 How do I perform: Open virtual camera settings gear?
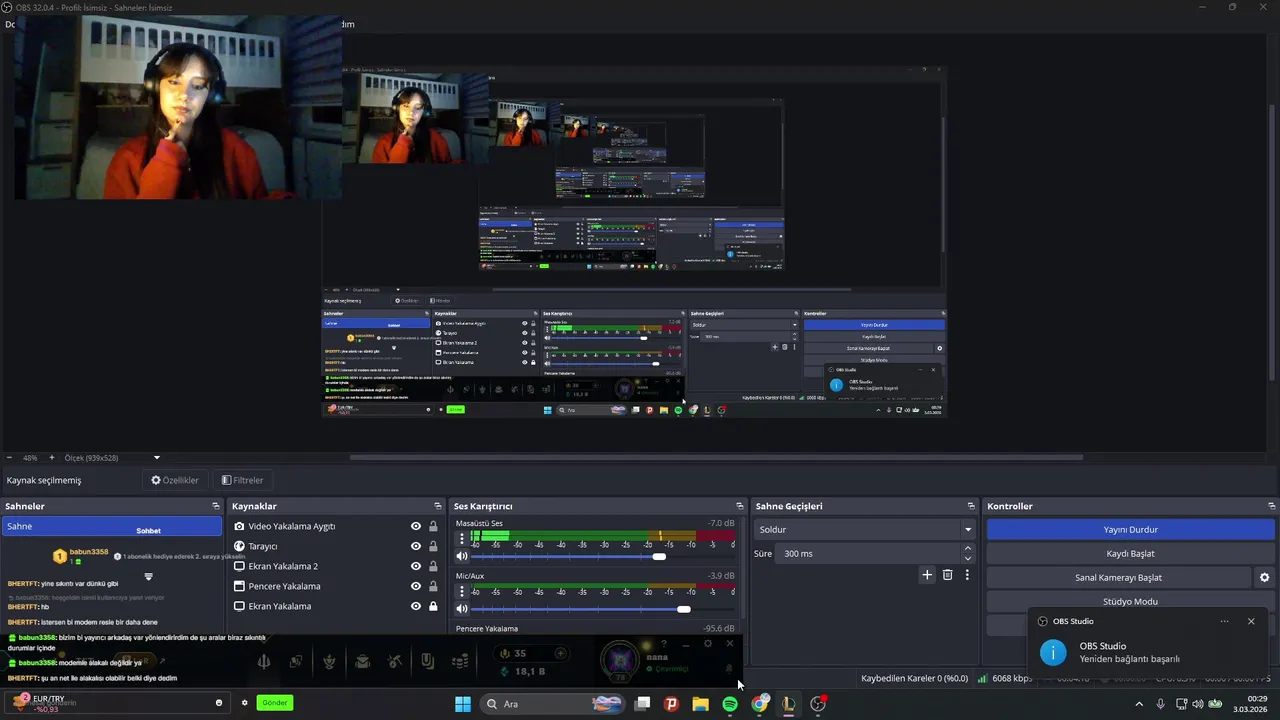pos(1264,577)
